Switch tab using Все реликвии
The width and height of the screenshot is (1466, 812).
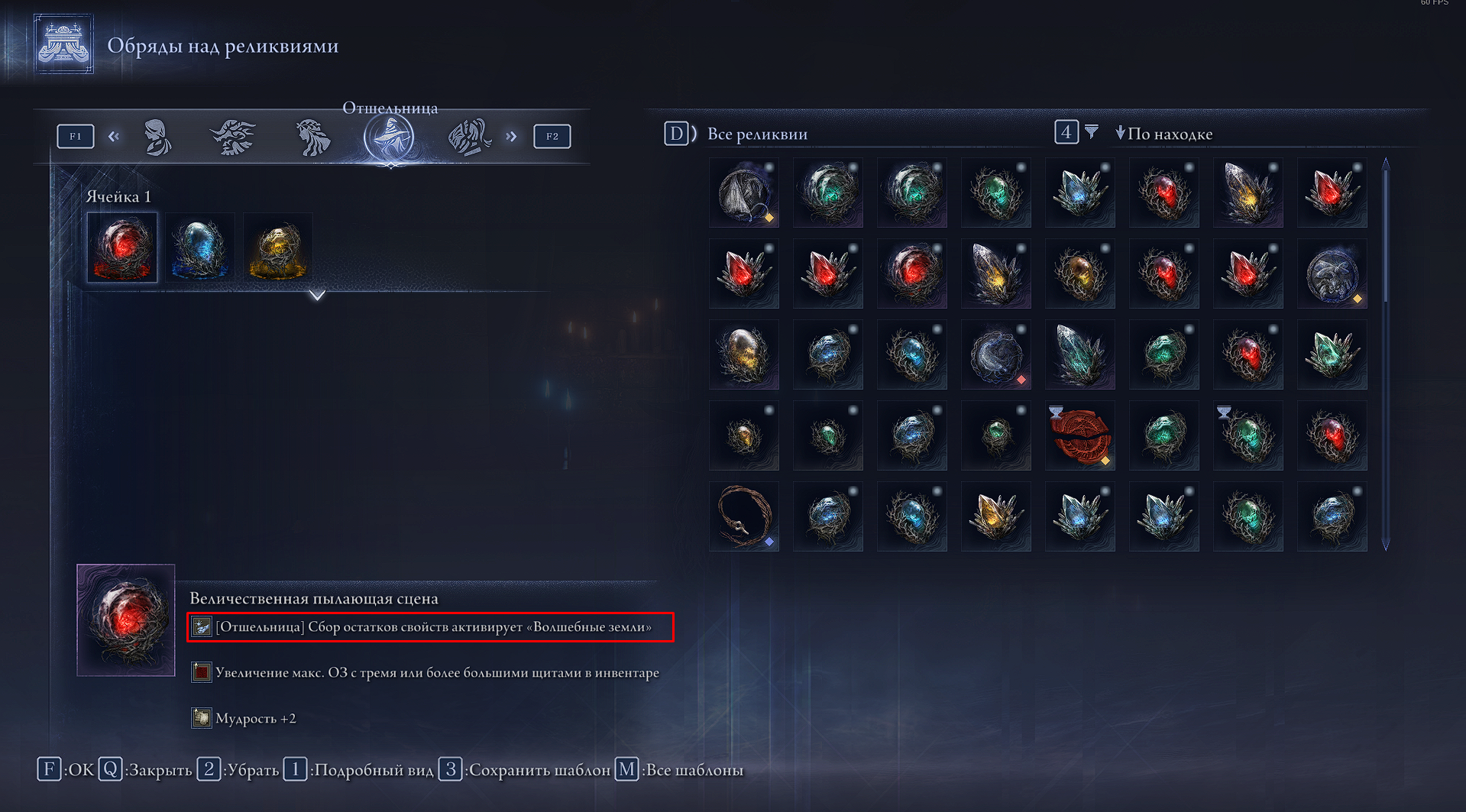(757, 134)
